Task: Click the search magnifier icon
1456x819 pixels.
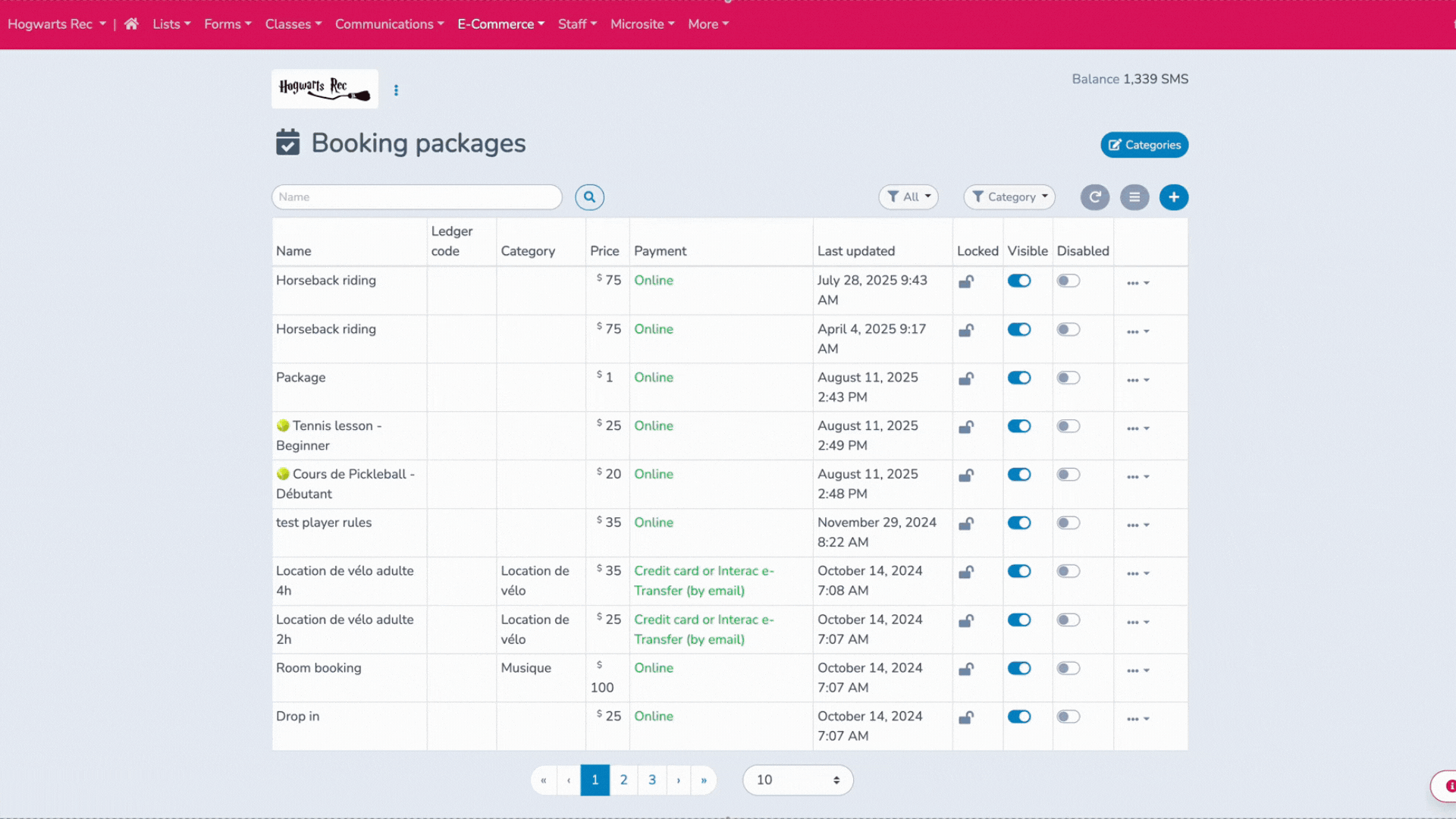Action: pos(589,197)
